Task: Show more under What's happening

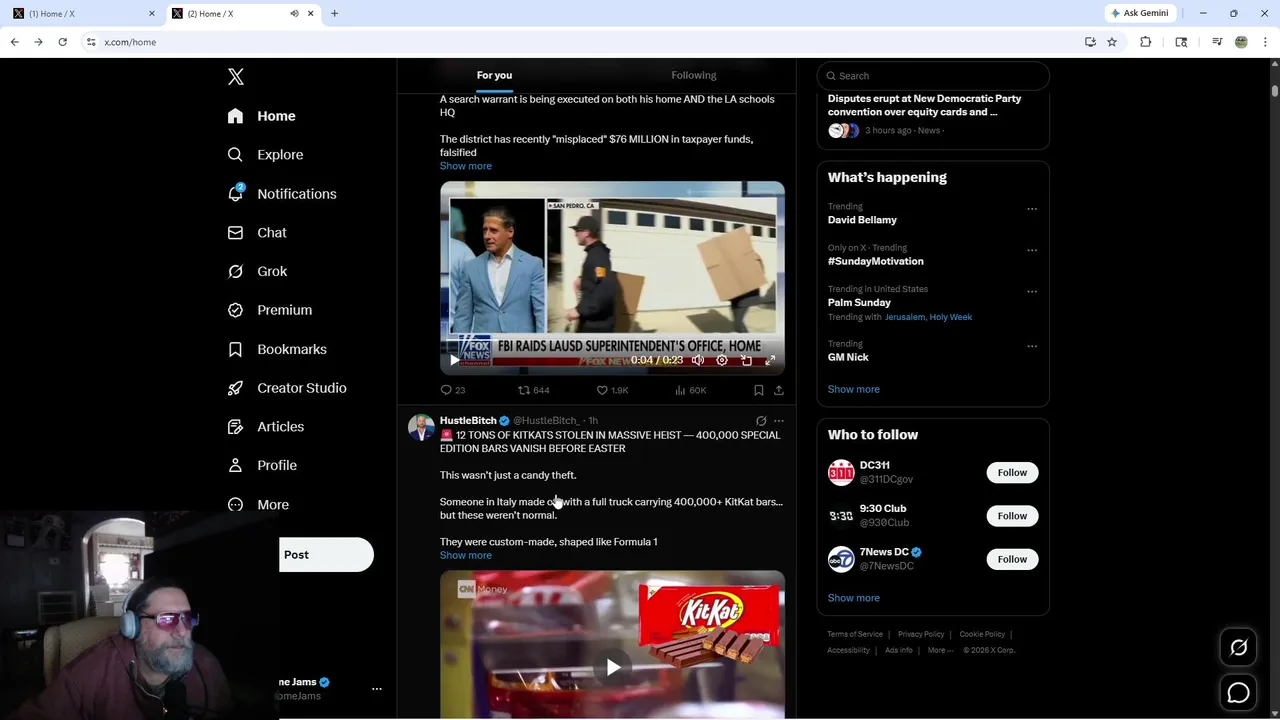Action: click(854, 389)
